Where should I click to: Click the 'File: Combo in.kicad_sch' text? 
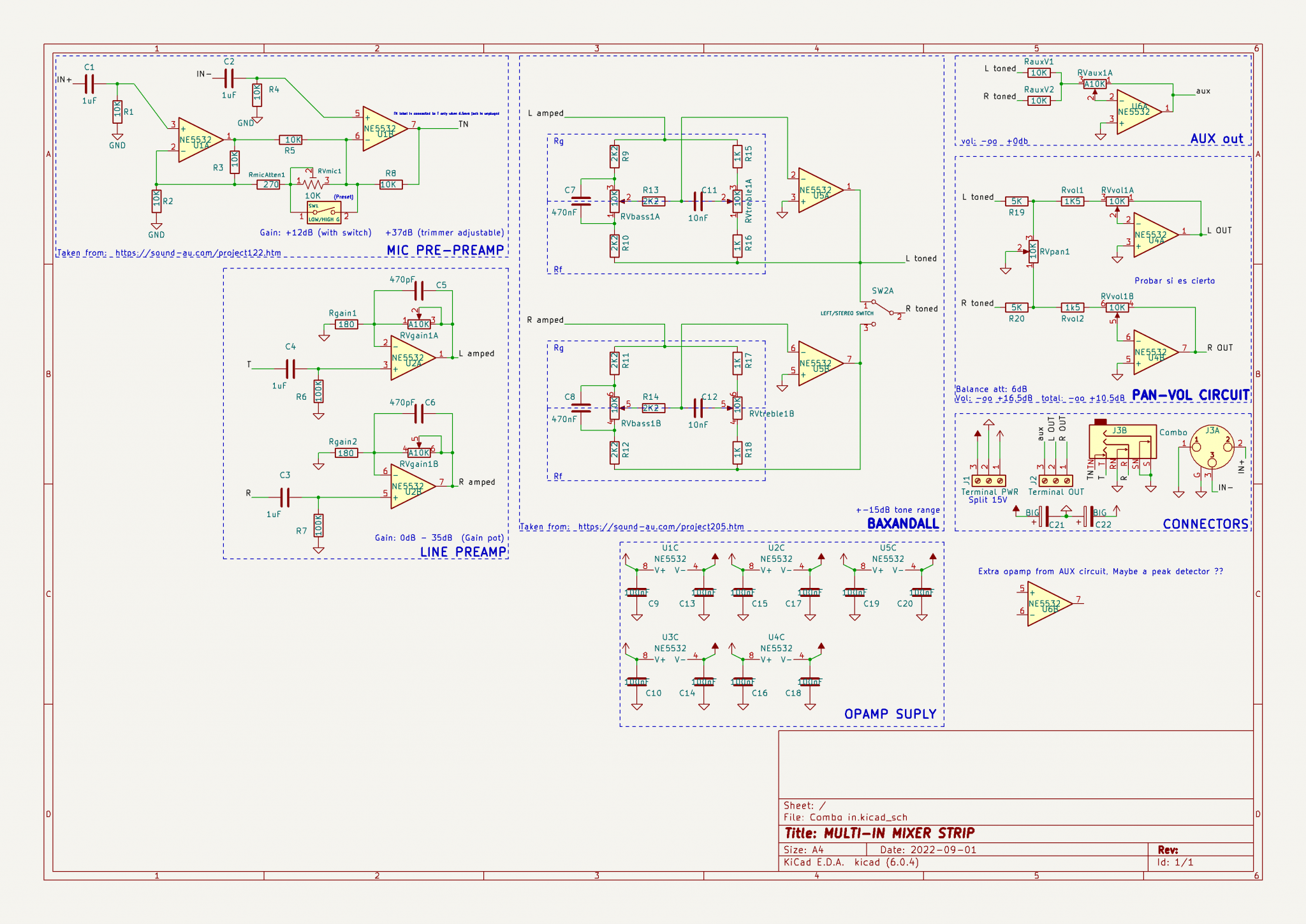point(845,818)
